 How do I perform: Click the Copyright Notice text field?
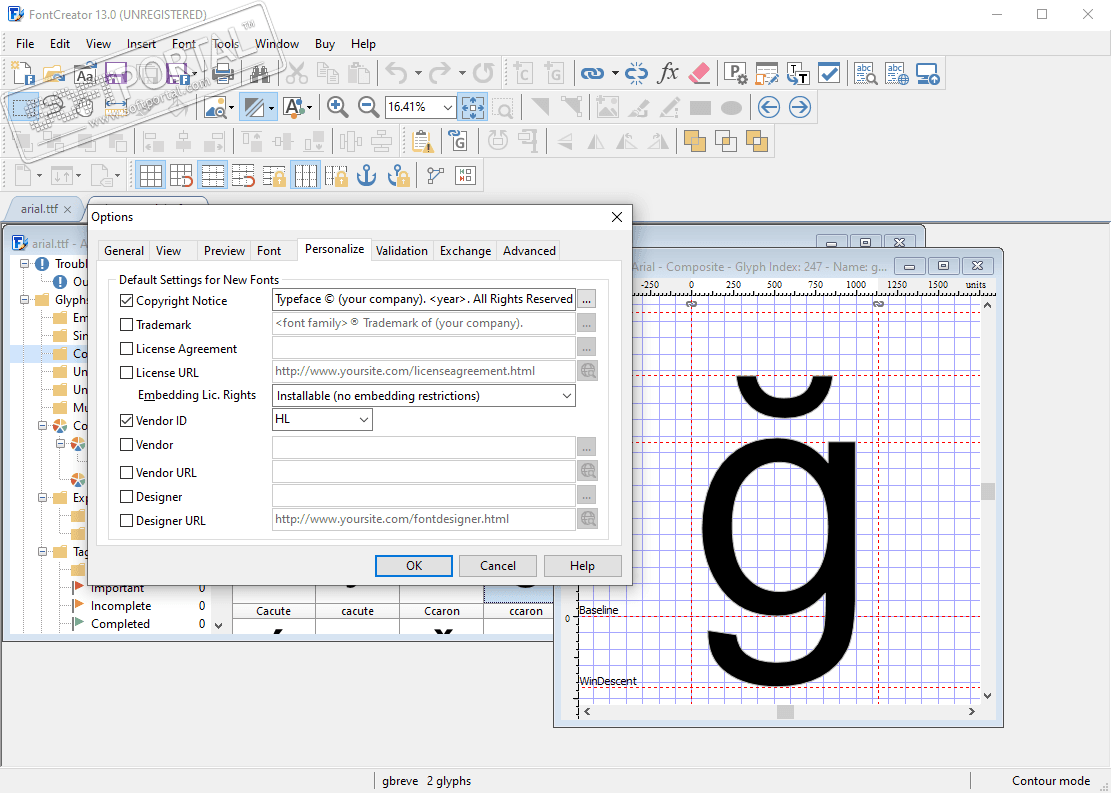click(423, 299)
